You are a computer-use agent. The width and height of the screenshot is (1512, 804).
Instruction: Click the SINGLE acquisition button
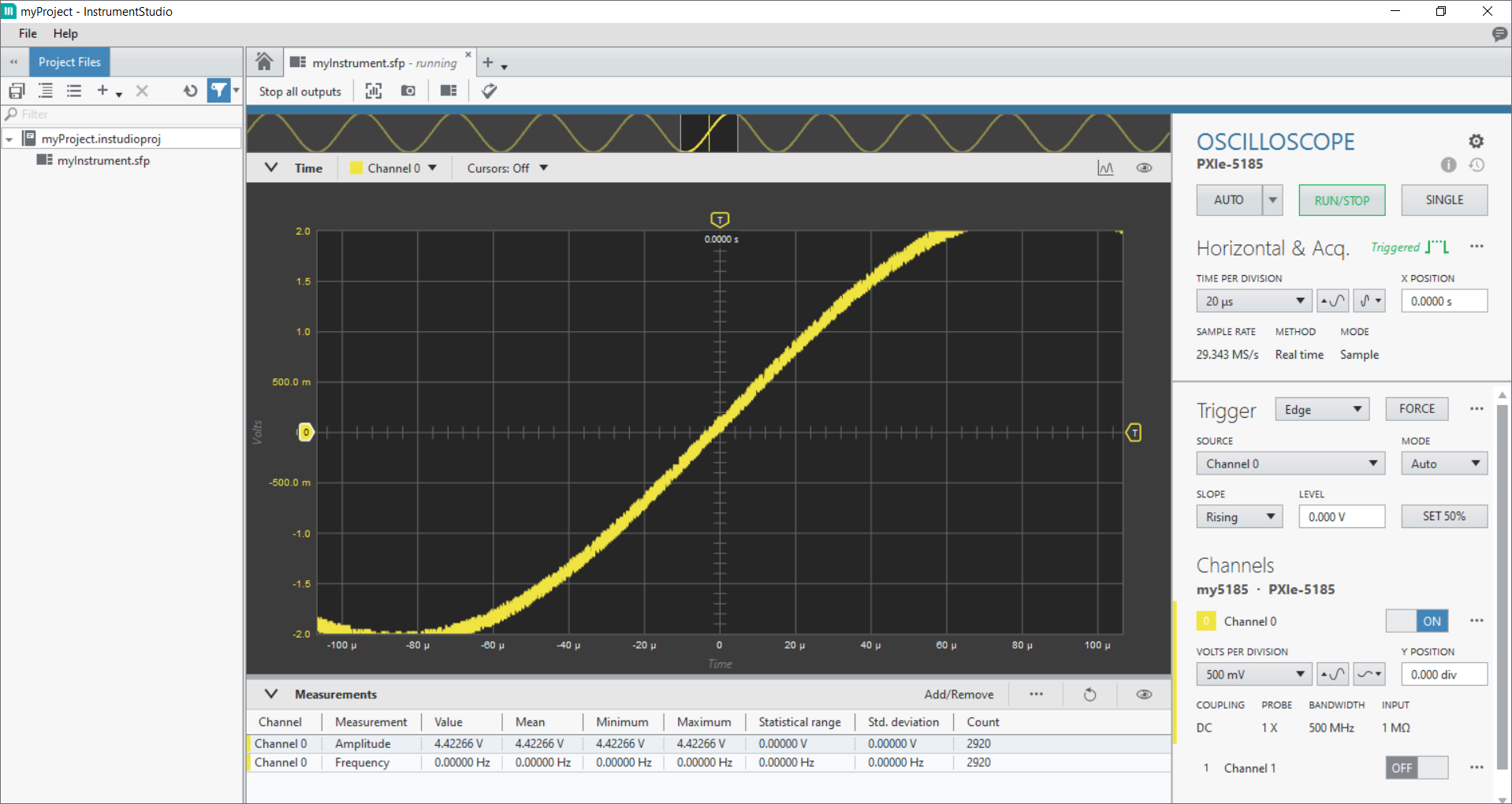click(x=1444, y=200)
